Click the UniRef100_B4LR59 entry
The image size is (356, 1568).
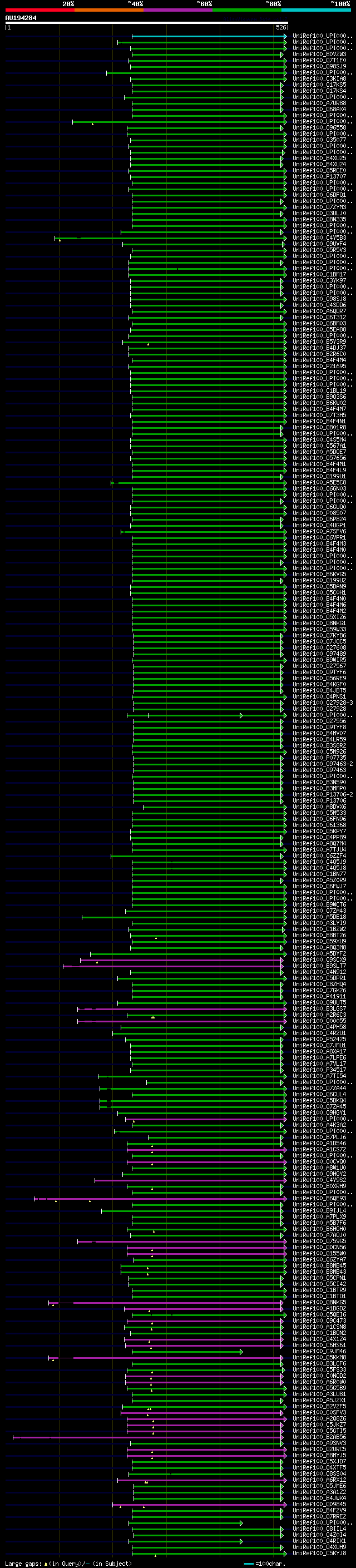(x=319, y=740)
